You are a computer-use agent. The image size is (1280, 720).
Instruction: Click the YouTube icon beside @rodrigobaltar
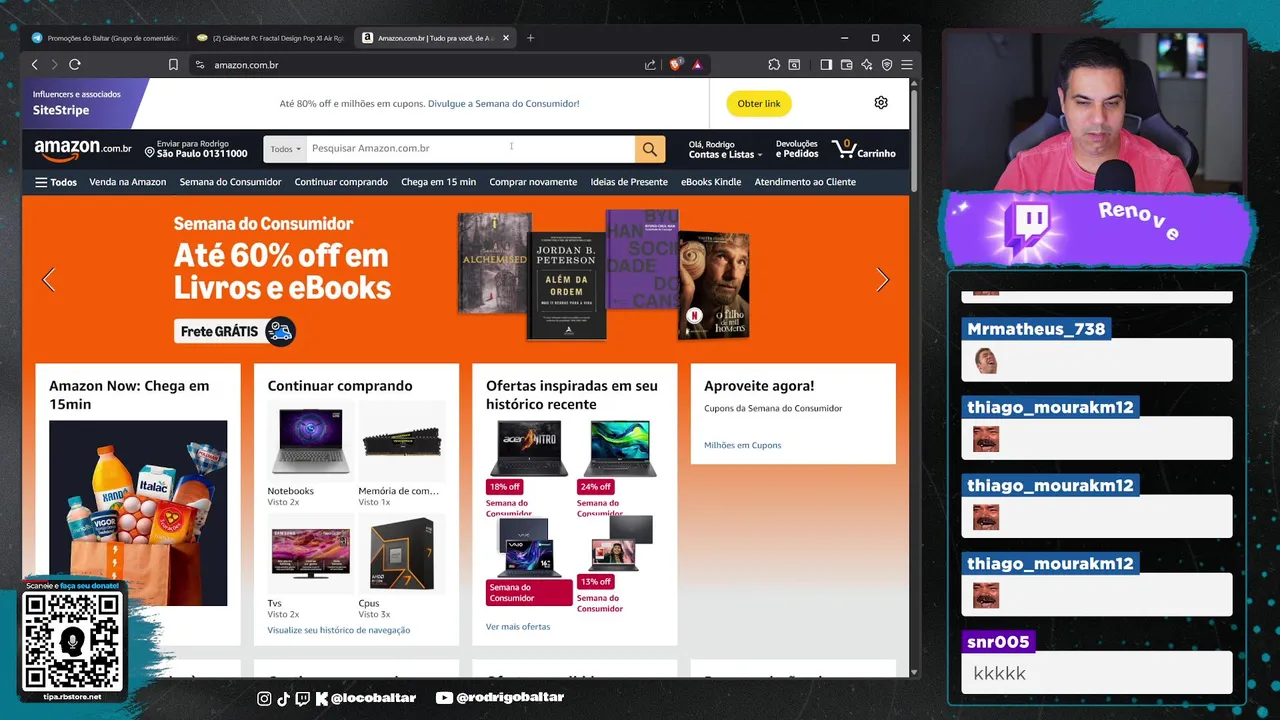[444, 698]
